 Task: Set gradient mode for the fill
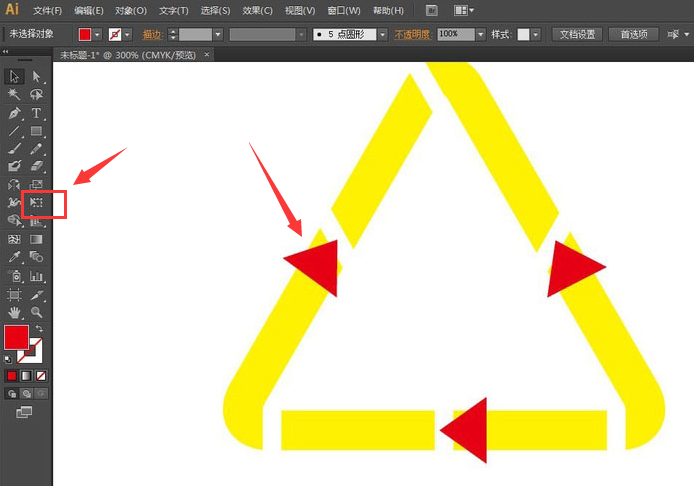click(x=26, y=376)
